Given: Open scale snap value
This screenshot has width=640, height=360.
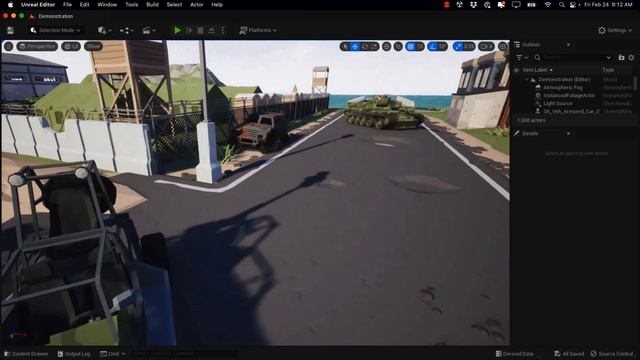Looking at the screenshot, I should pyautogui.click(x=469, y=47).
